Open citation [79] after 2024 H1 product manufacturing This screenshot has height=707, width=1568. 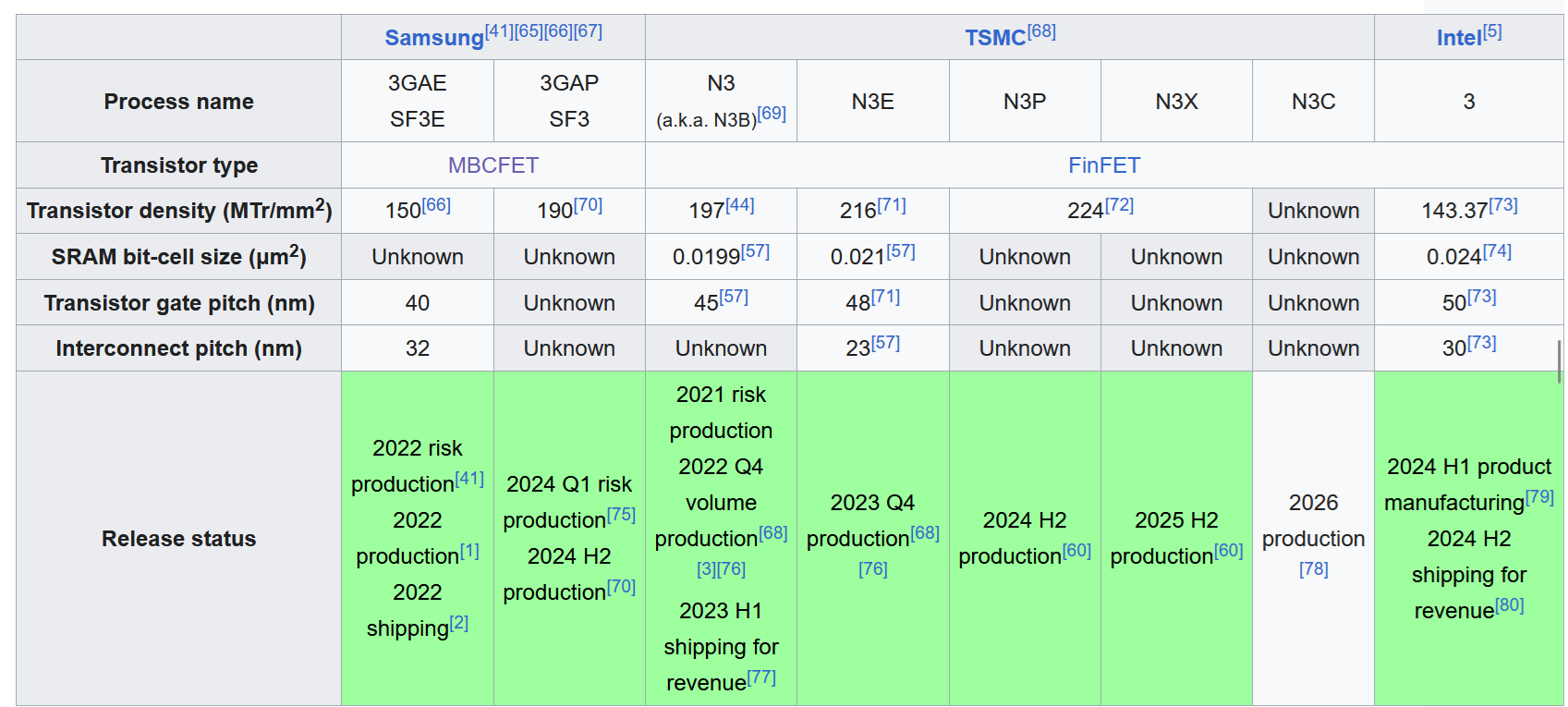(1539, 496)
